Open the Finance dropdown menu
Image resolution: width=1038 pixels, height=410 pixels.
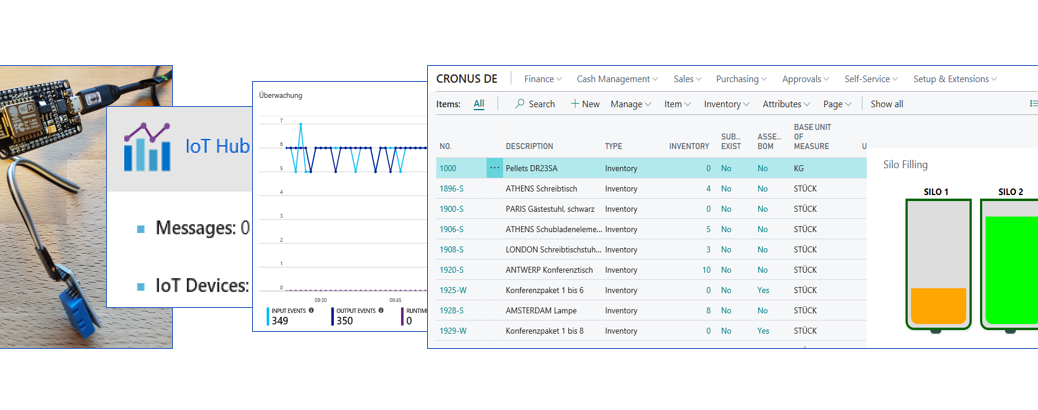click(x=543, y=79)
